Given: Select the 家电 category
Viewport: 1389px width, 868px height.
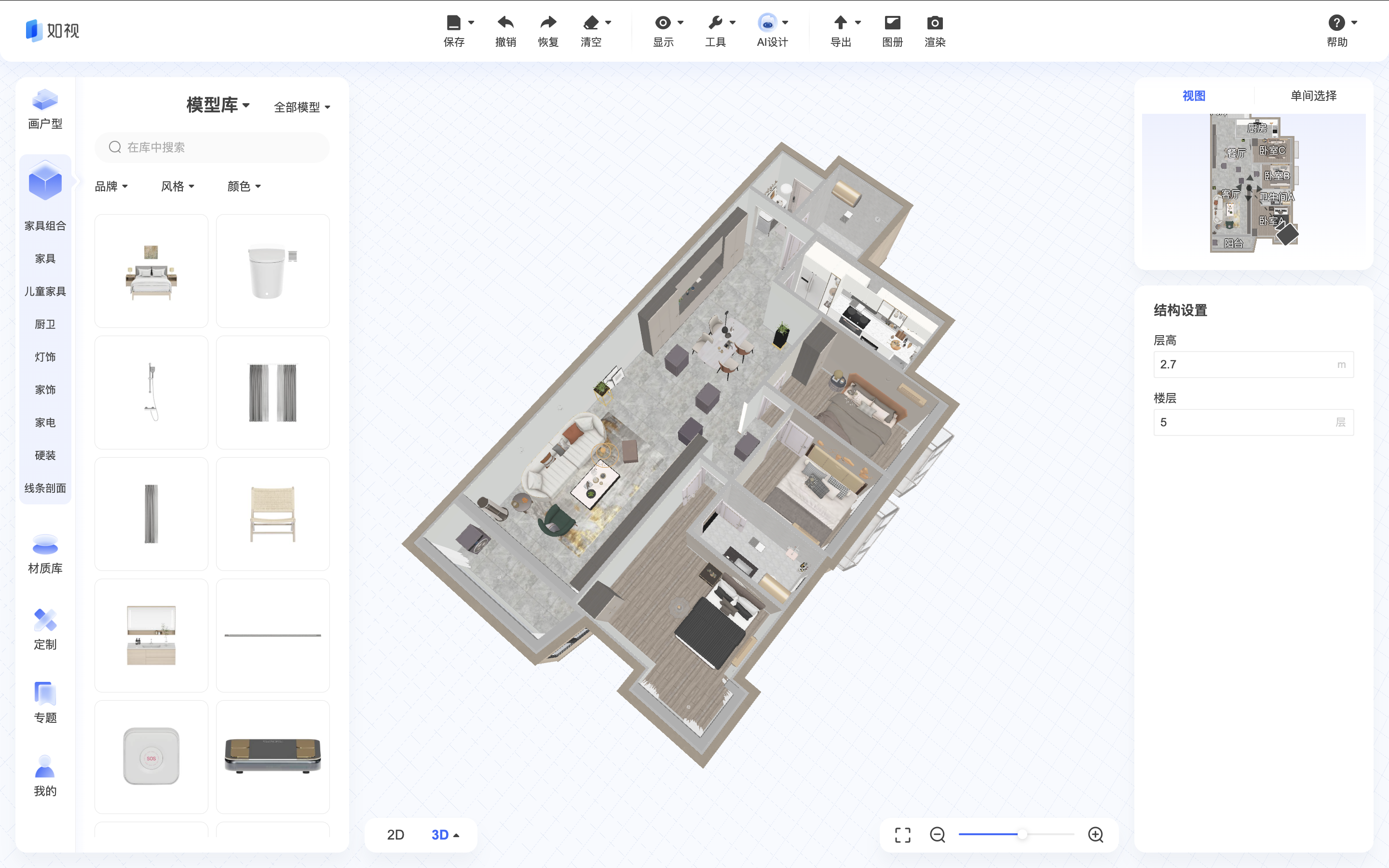Looking at the screenshot, I should [x=45, y=422].
